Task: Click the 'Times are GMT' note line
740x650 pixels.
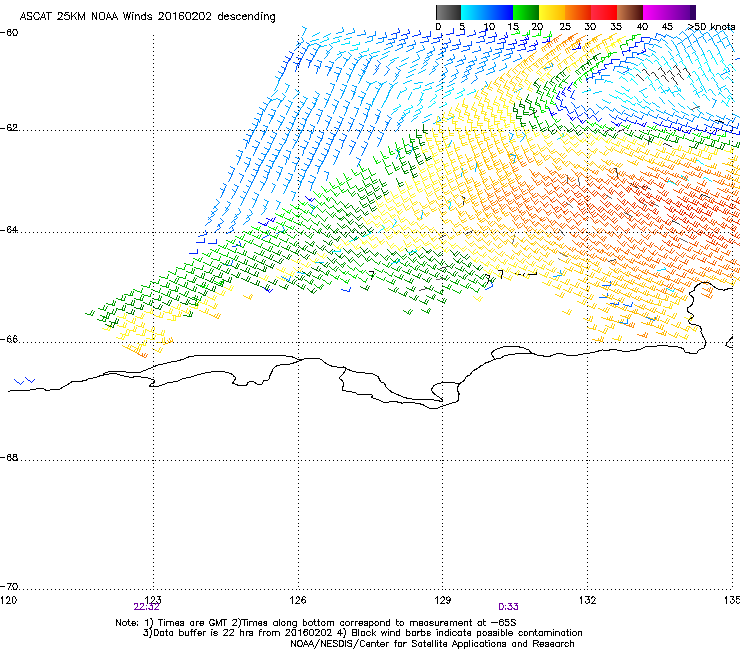Action: 316,623
